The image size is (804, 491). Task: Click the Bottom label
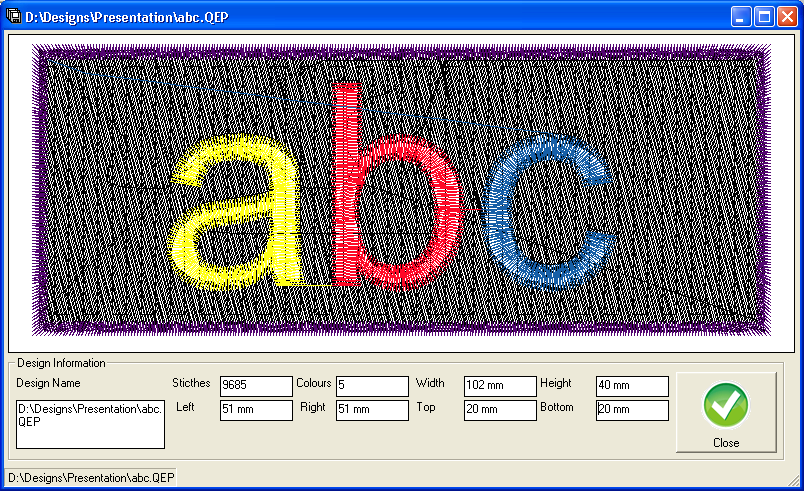(x=557, y=407)
